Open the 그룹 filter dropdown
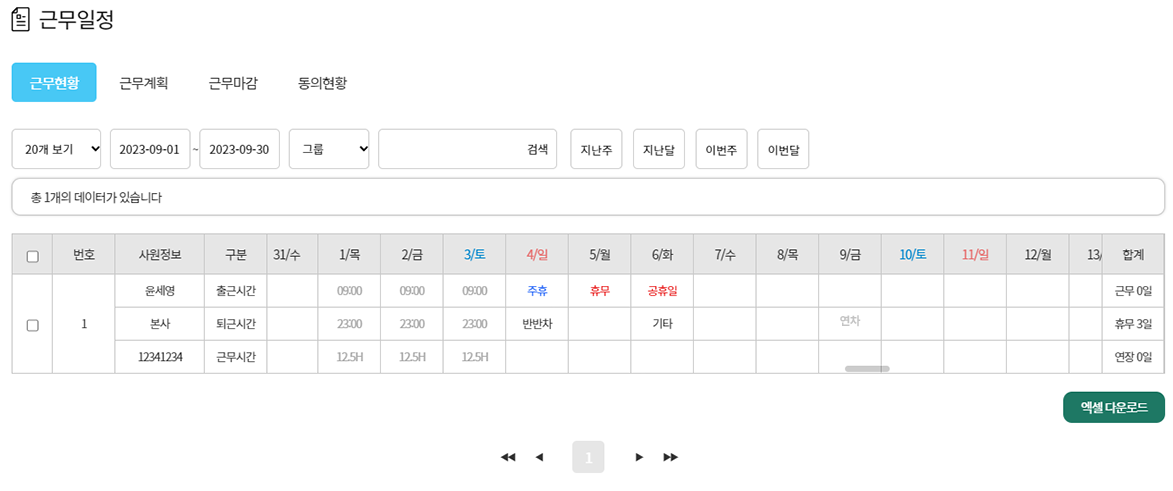Screen dimensions: 1173x491 [329, 149]
